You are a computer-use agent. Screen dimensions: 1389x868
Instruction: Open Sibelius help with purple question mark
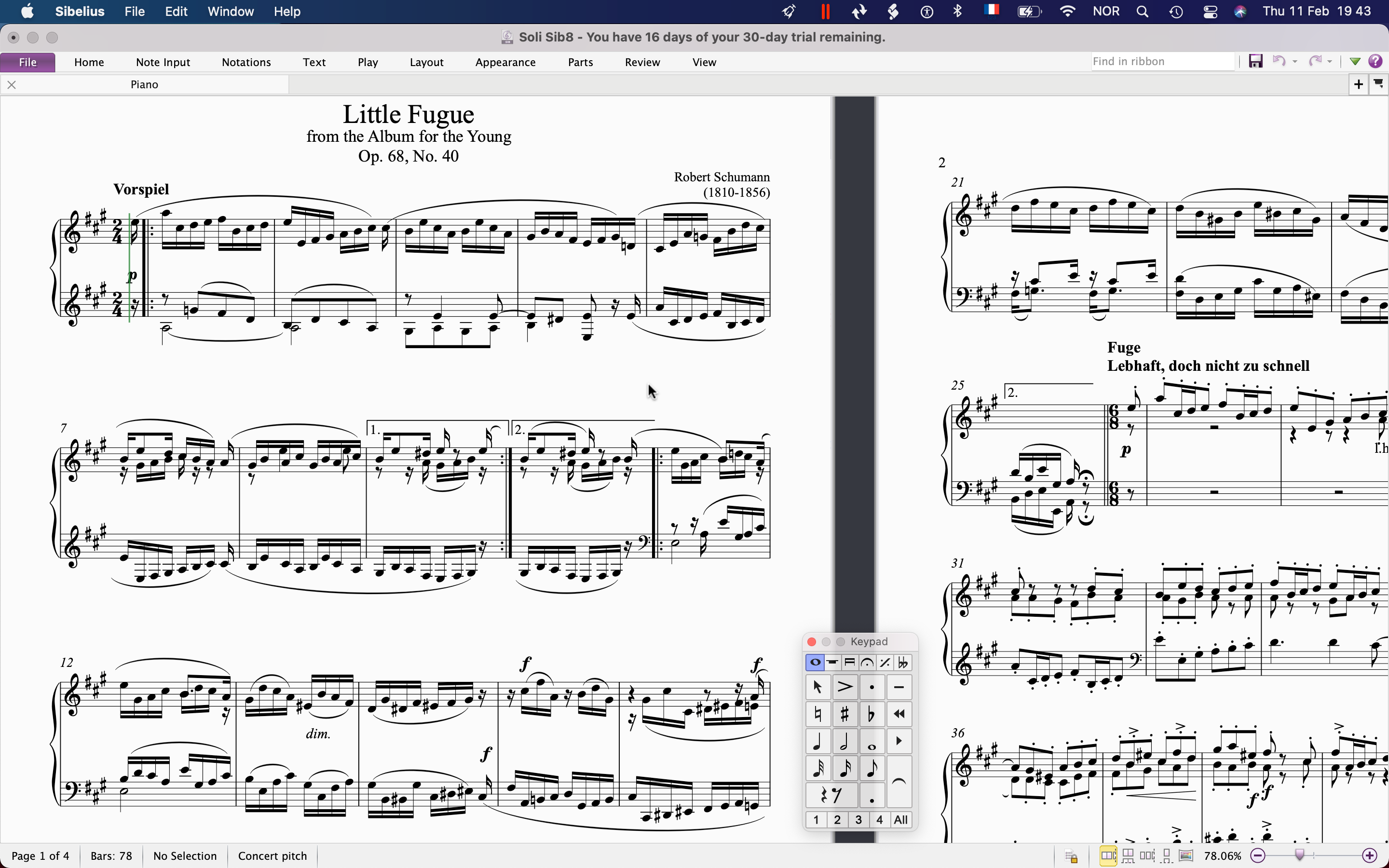pos(1375,61)
